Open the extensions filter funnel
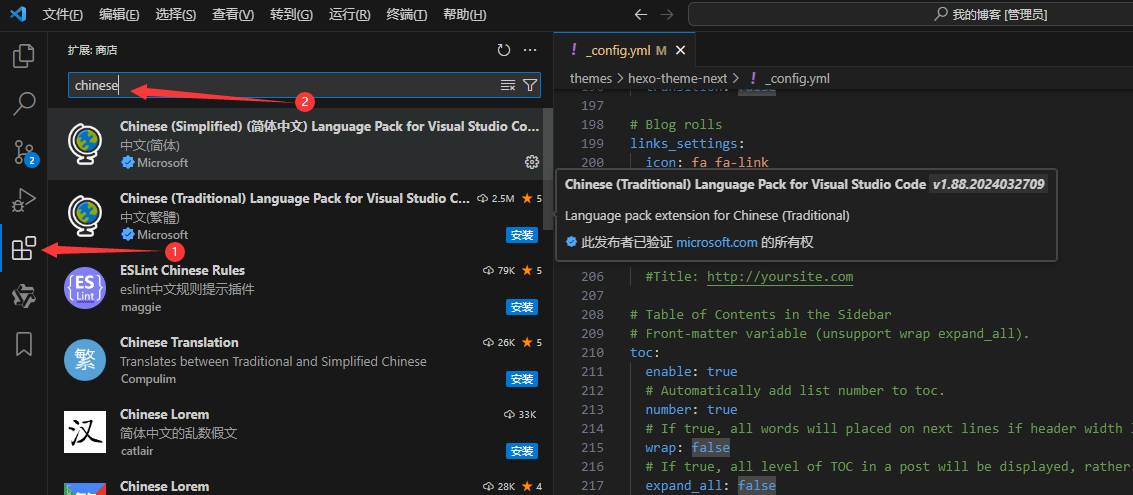Image resolution: width=1133 pixels, height=495 pixels. pos(530,85)
